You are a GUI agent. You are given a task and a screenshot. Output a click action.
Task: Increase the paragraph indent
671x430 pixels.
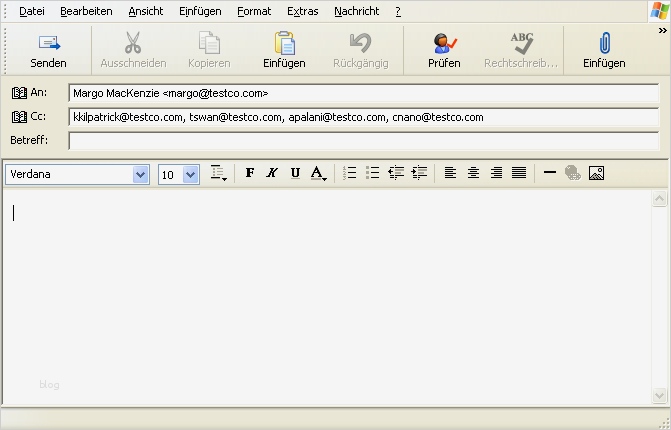[x=419, y=173]
